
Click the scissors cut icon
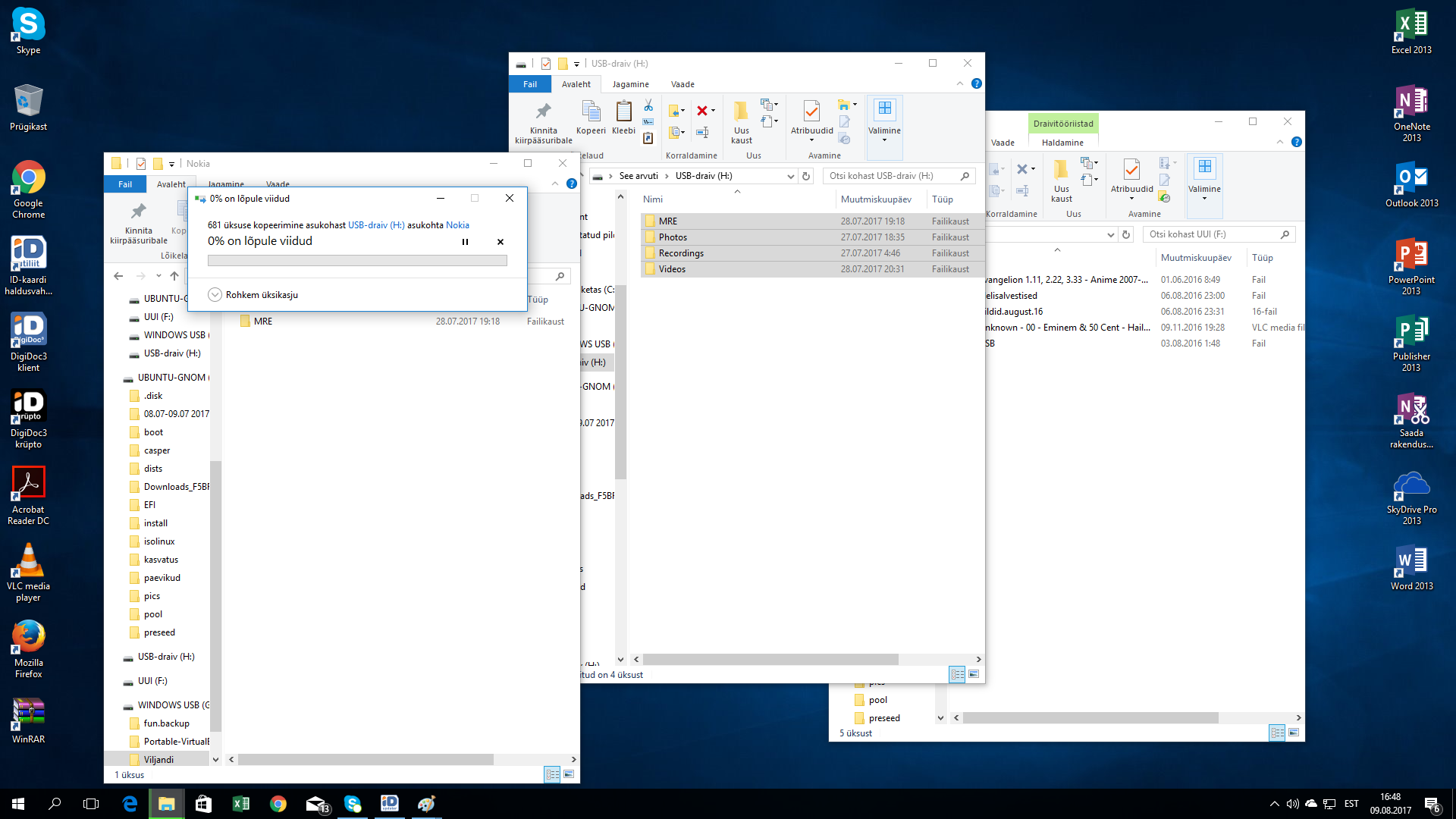click(x=648, y=105)
